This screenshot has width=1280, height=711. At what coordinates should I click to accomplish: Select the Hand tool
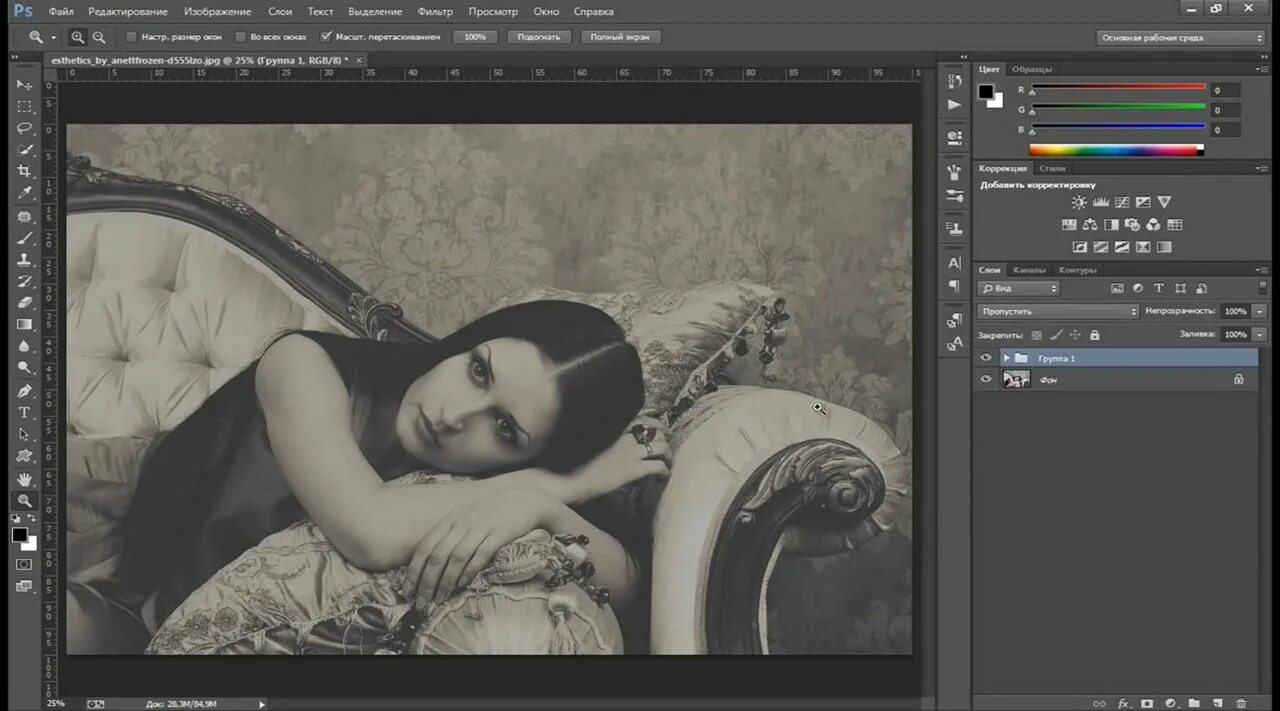coord(25,479)
